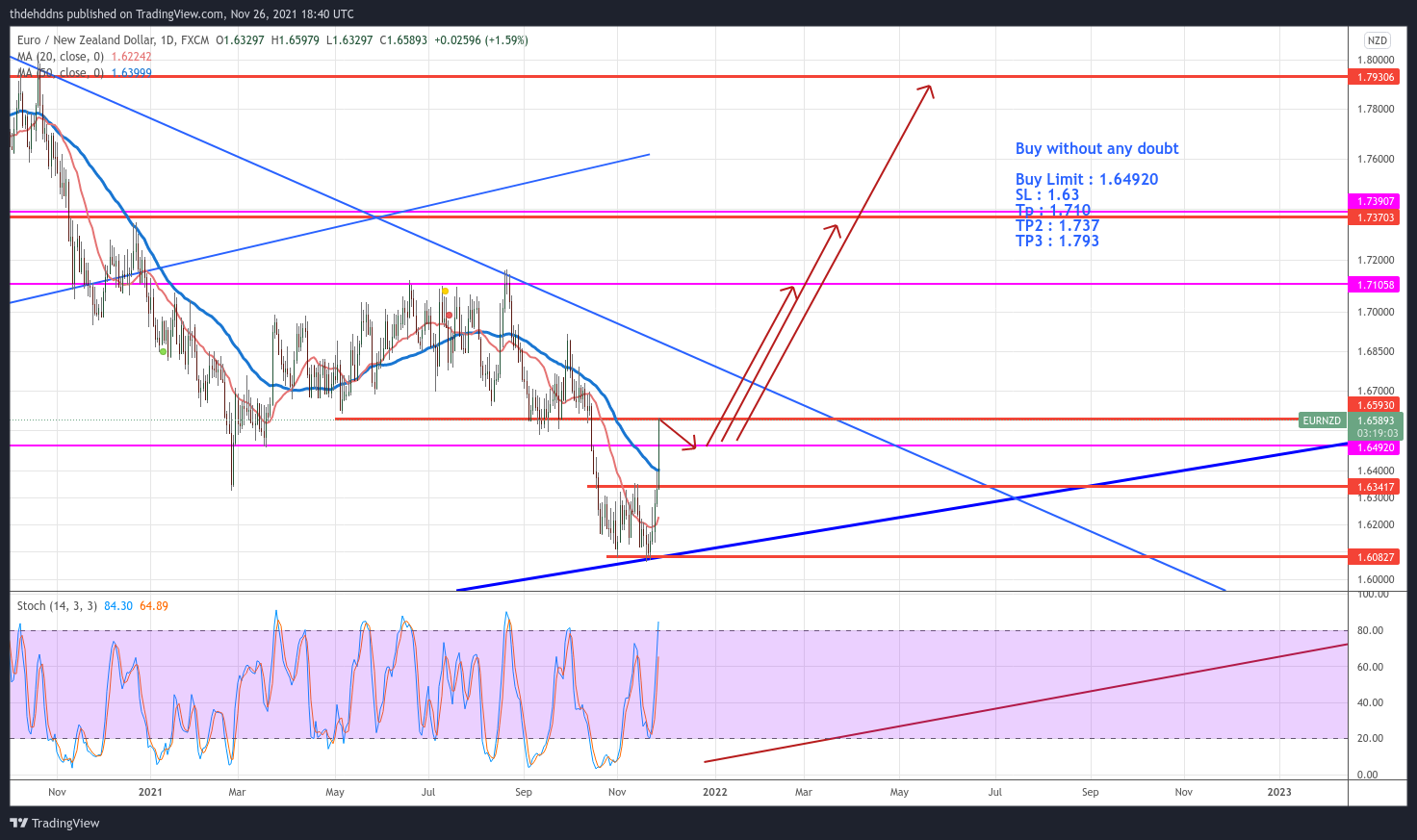Select the green dot marker near 2021
Viewport: 1417px width, 840px height.
click(x=163, y=351)
